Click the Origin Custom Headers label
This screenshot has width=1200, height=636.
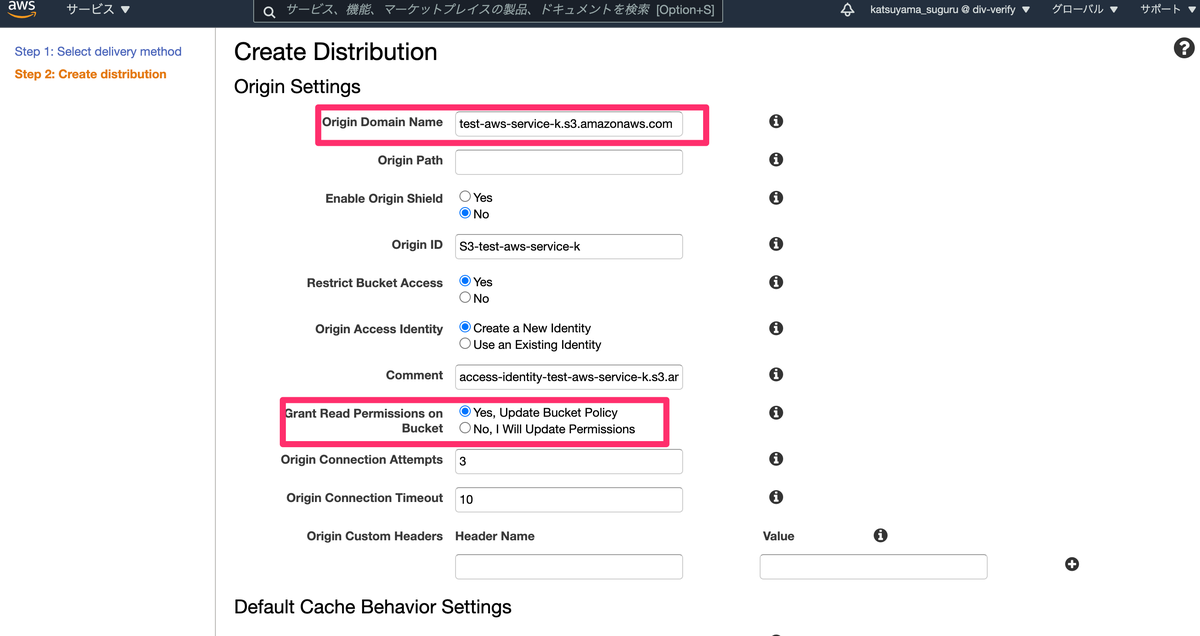[375, 536]
